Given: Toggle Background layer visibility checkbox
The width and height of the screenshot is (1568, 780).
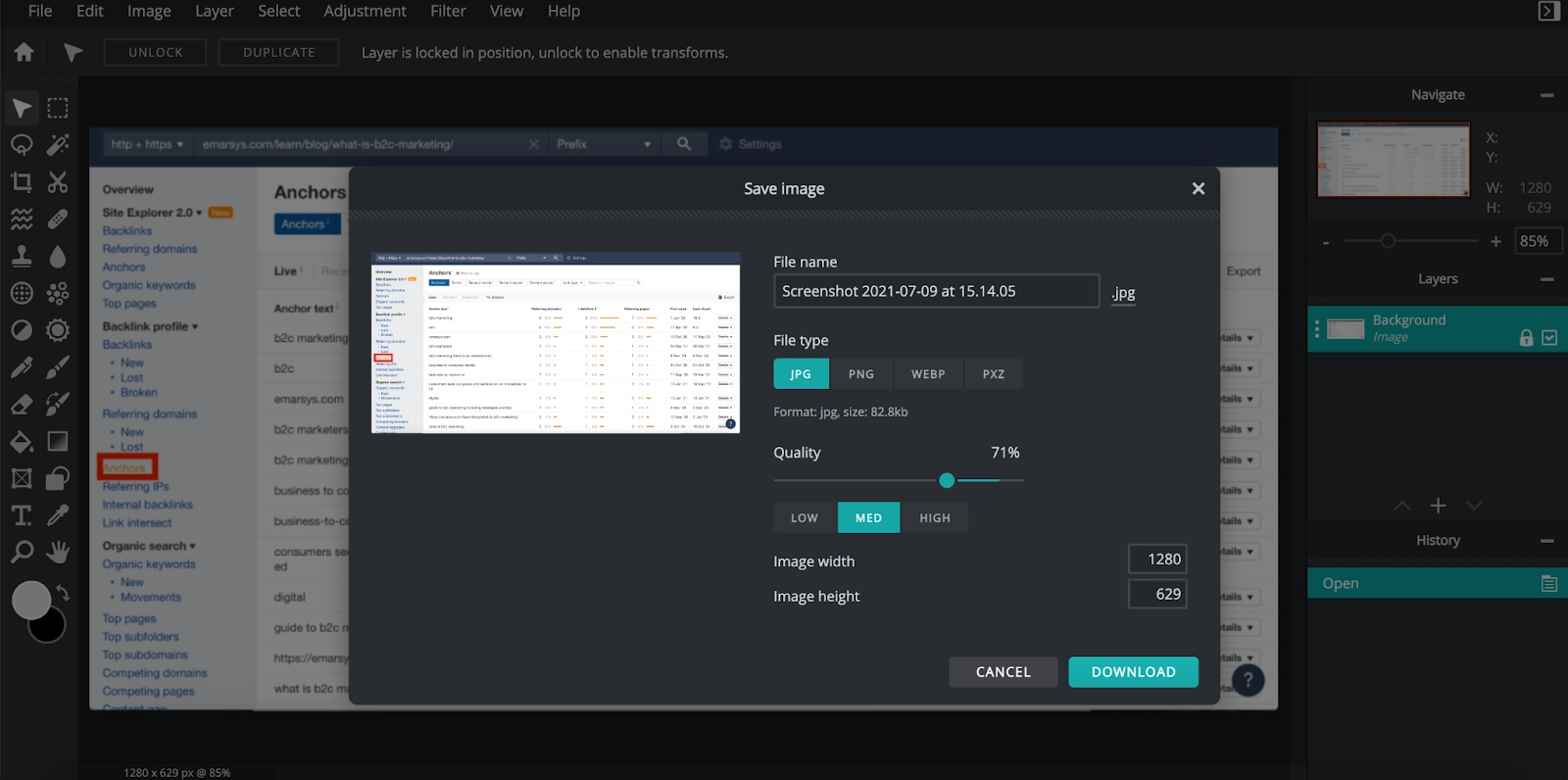Looking at the screenshot, I should [x=1549, y=337].
